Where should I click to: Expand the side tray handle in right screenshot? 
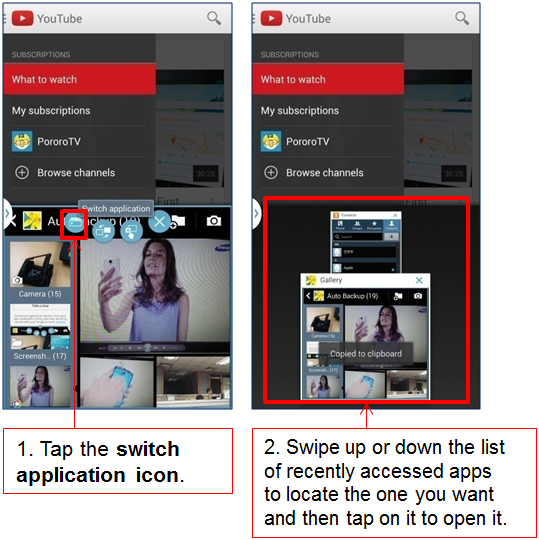[256, 214]
